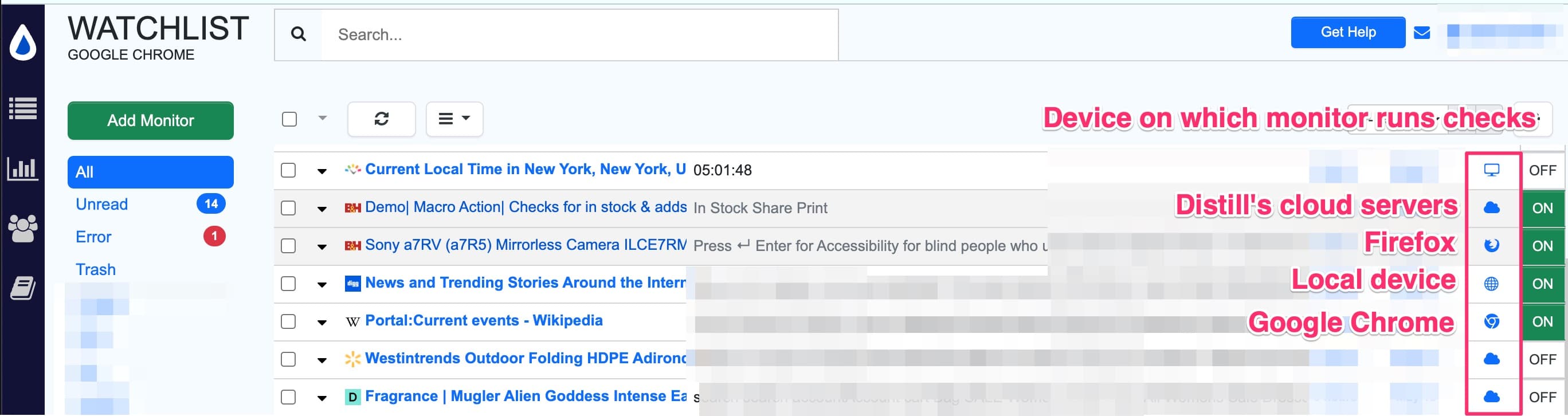Screen dimensions: 1568x416
Task: Open the users group icon in the sidebar
Action: click(22, 228)
